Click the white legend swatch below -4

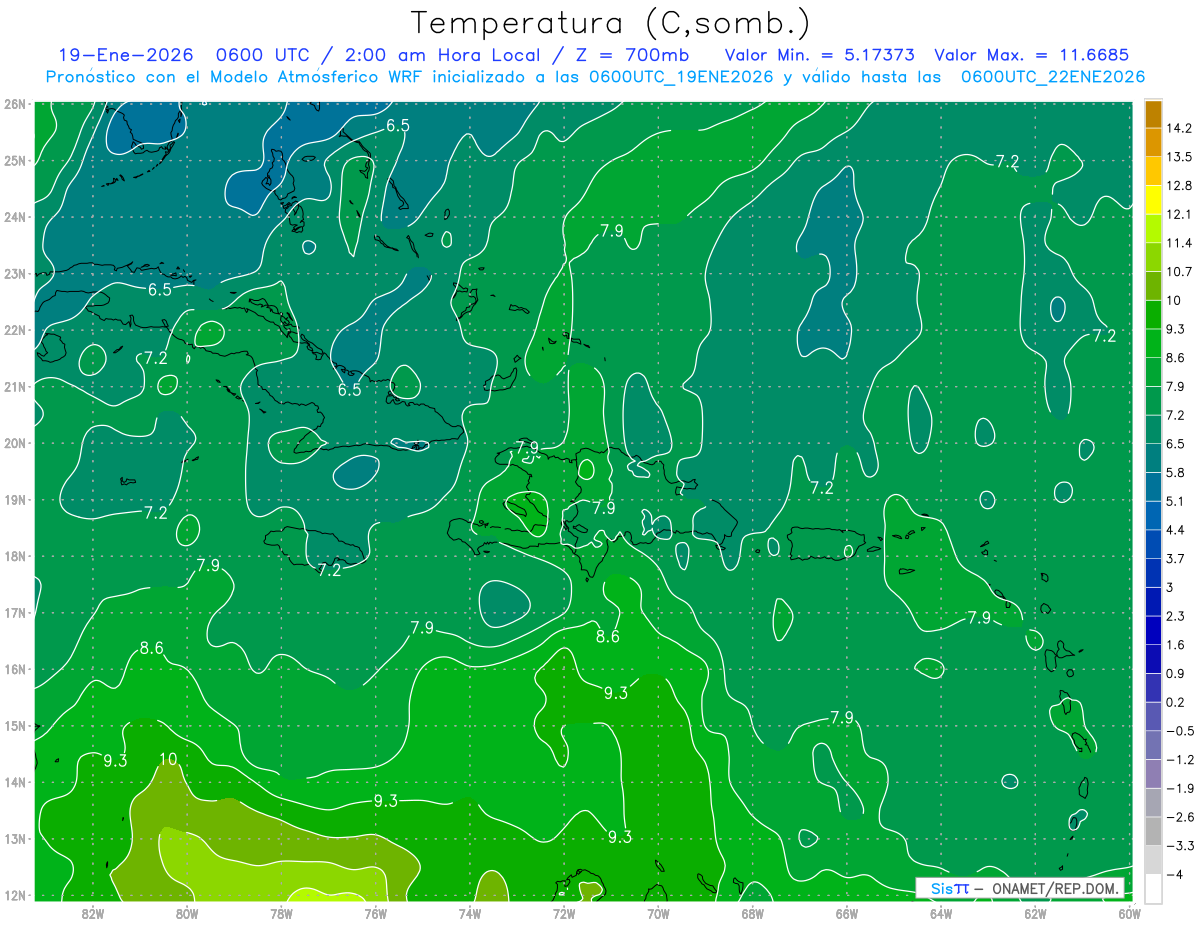[1153, 888]
